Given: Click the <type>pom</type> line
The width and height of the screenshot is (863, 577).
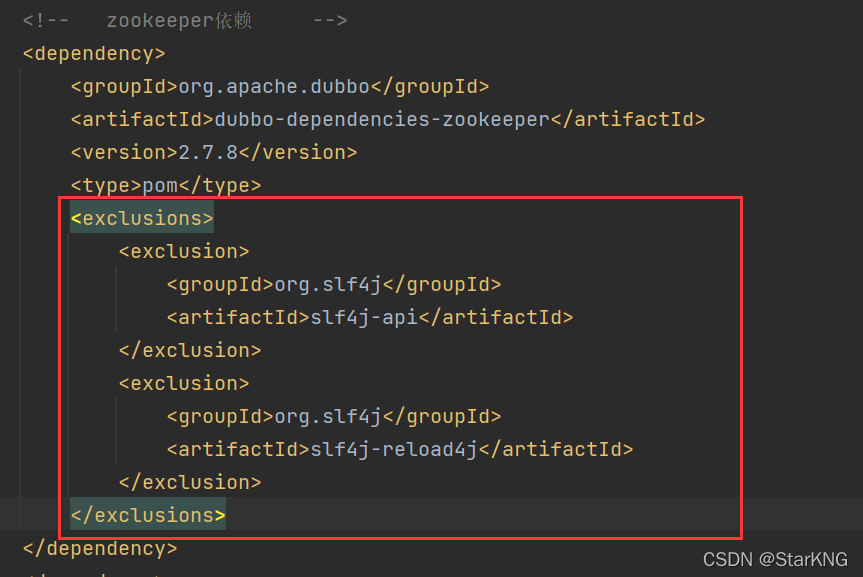Looking at the screenshot, I should pyautogui.click(x=166, y=186).
